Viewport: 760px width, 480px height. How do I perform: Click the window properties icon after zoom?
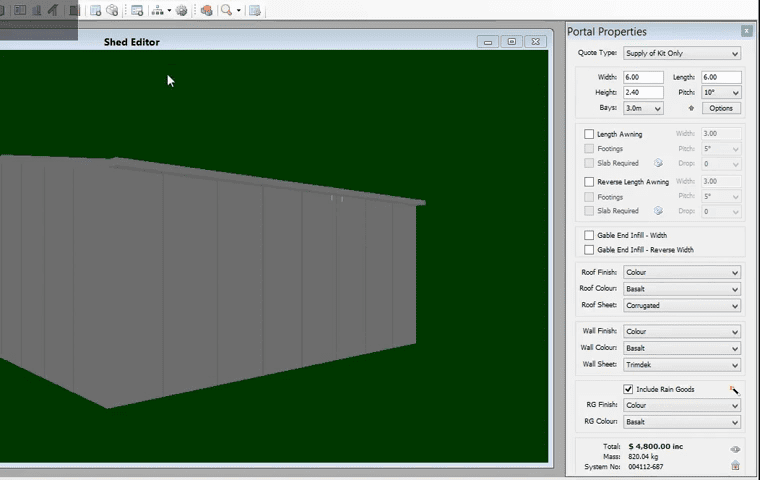click(x=254, y=10)
